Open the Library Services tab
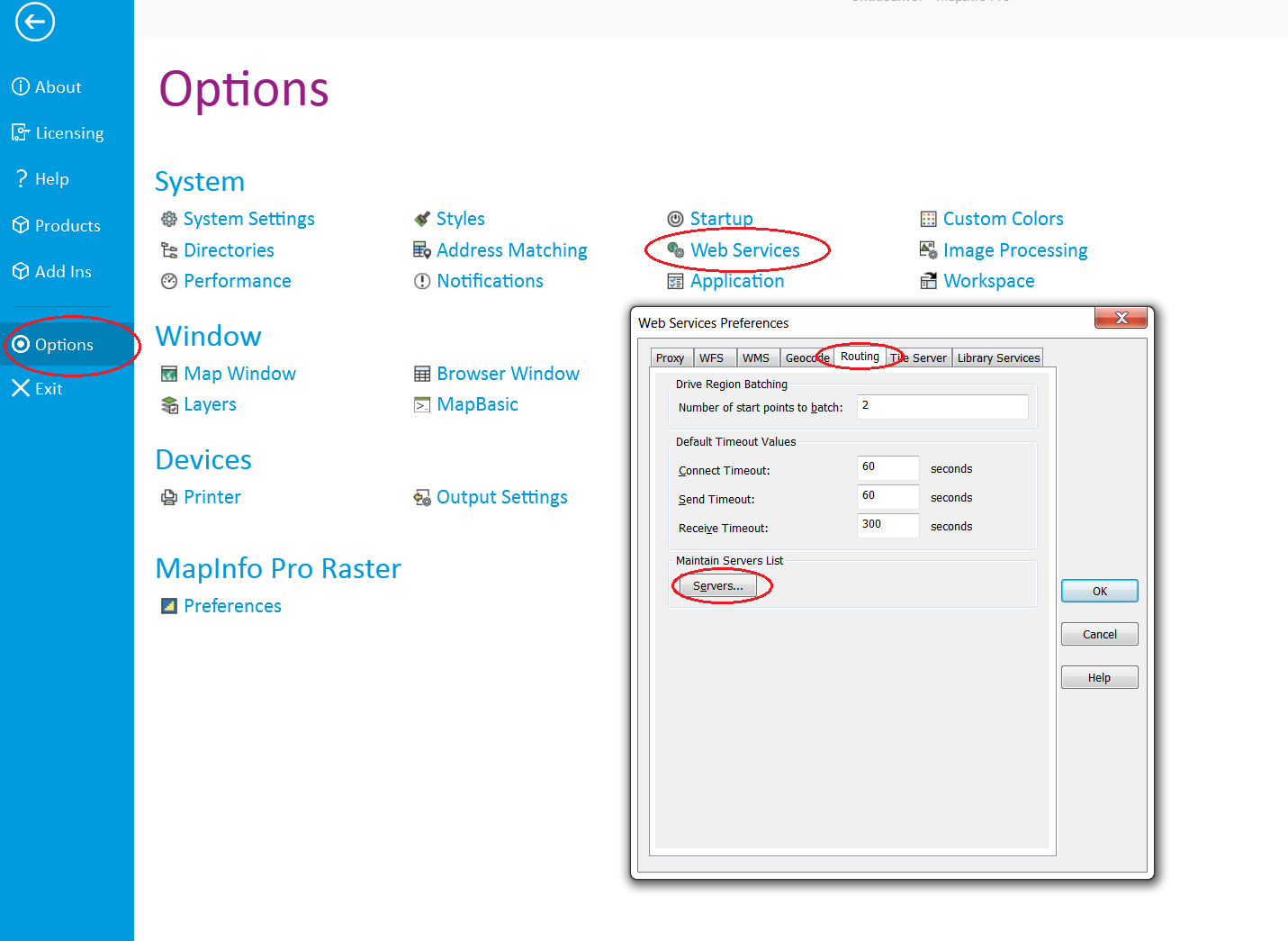This screenshot has width=1288, height=941. [998, 357]
